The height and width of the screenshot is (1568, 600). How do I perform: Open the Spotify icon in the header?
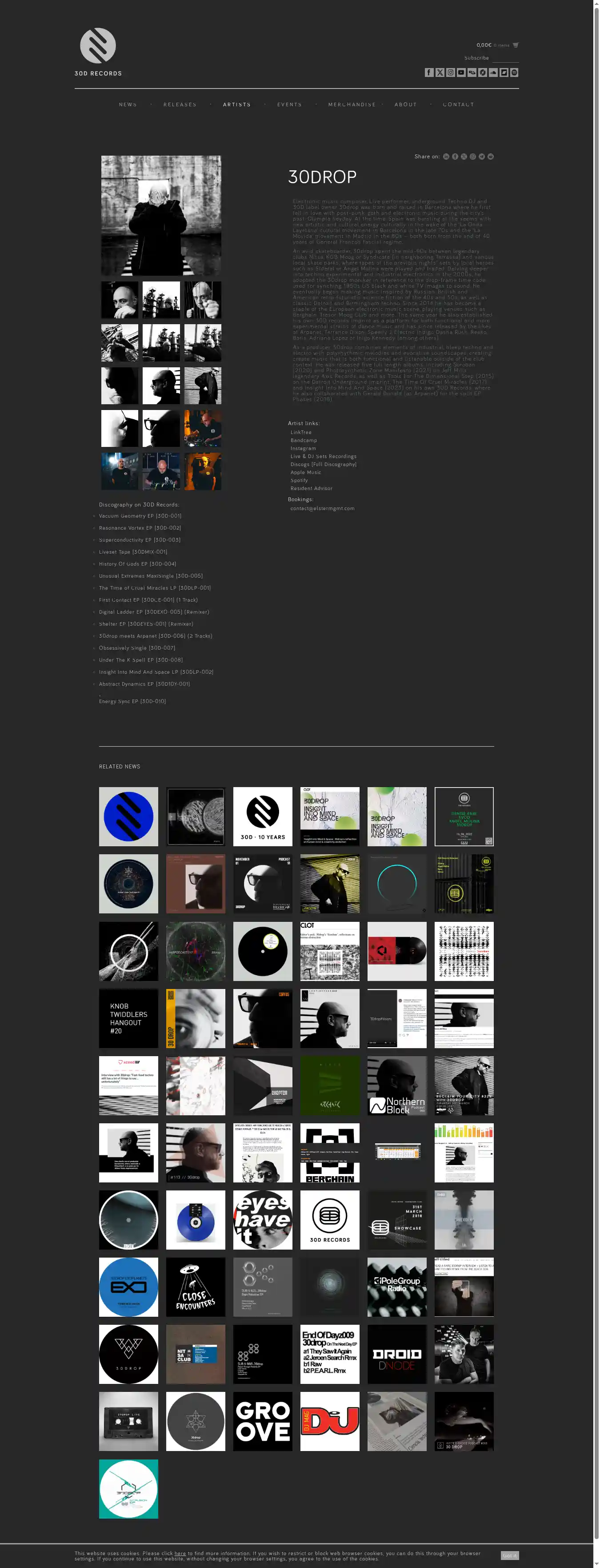point(514,72)
